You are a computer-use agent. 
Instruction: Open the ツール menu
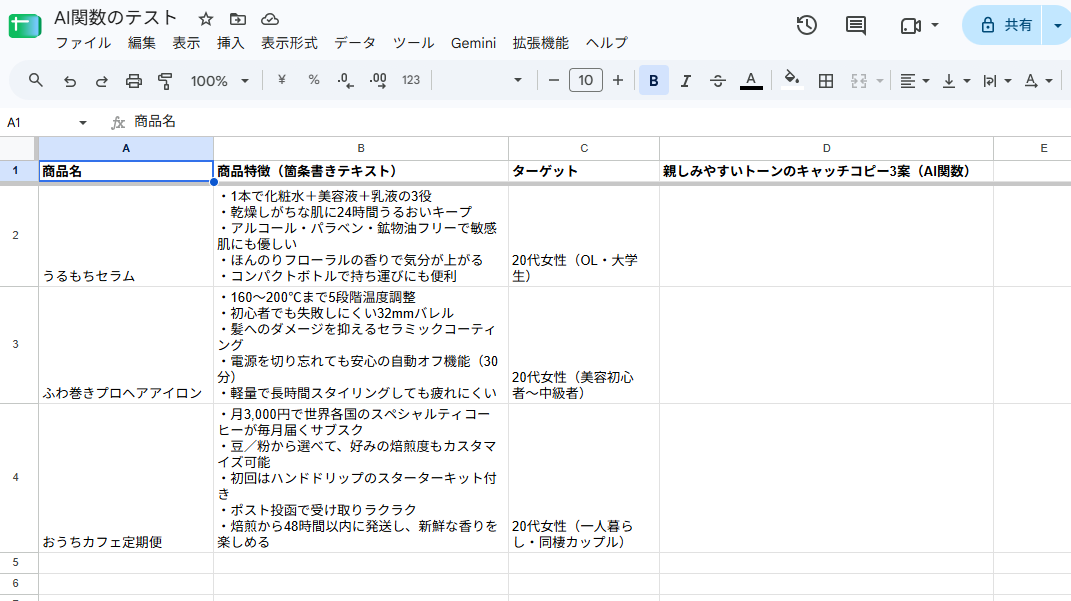click(x=413, y=43)
